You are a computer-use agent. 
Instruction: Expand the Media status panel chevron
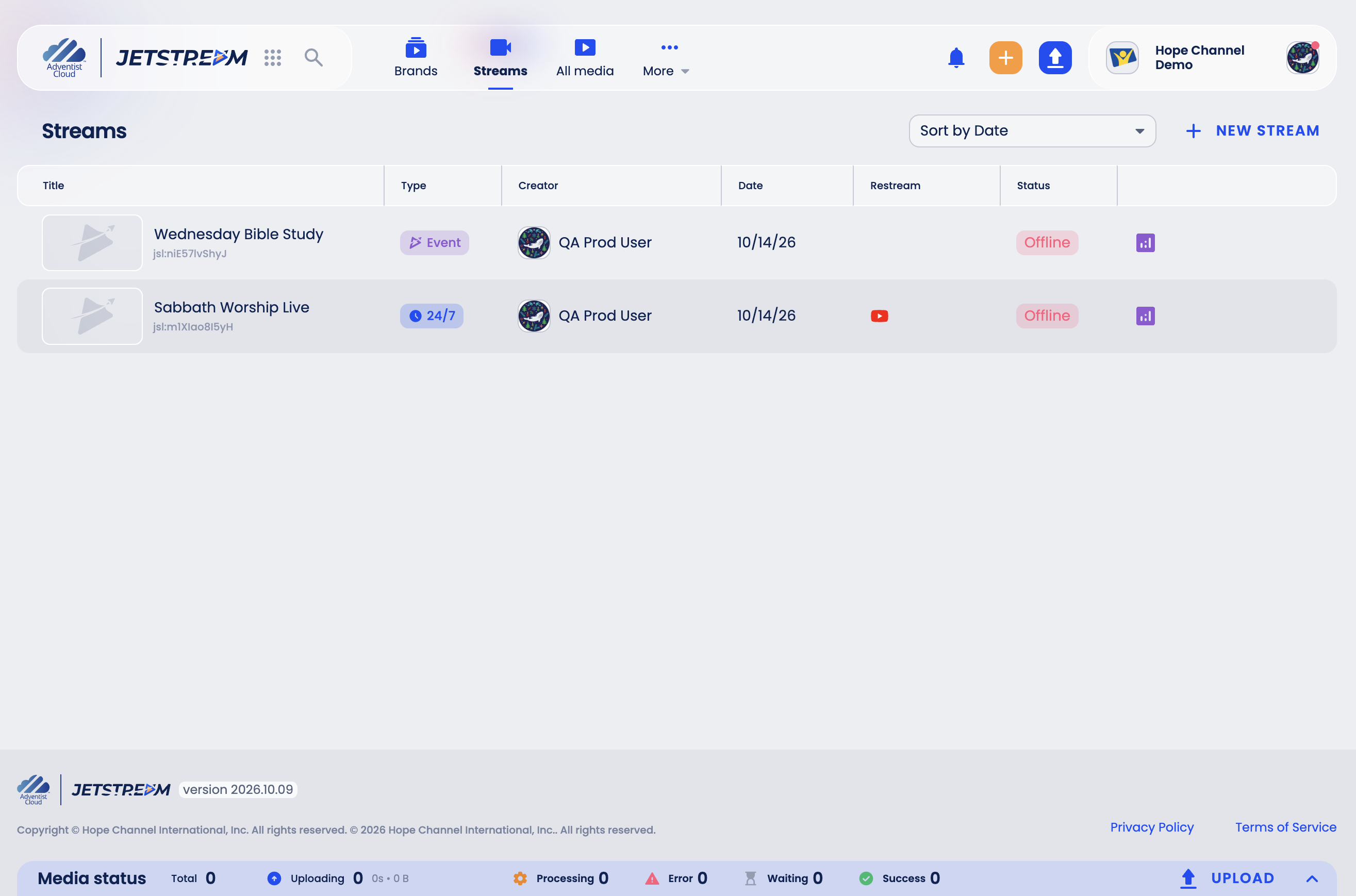click(x=1312, y=878)
